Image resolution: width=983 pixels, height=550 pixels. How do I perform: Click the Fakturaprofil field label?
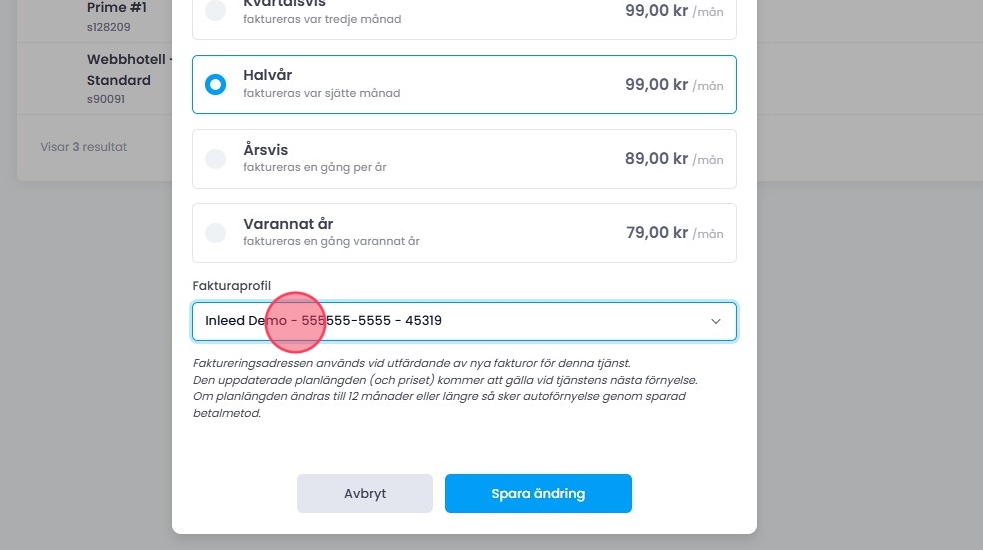231,286
